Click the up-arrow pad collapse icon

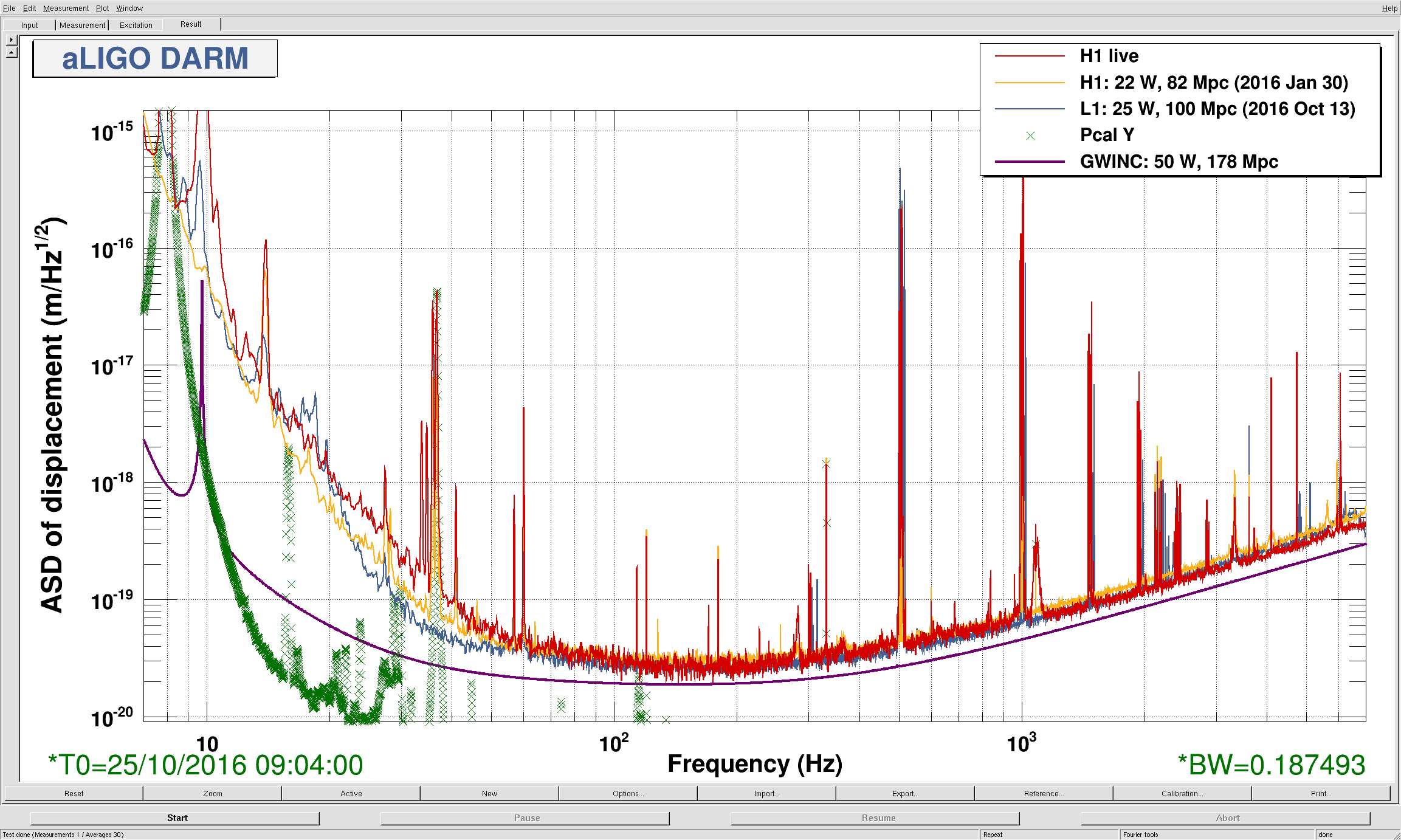click(11, 52)
